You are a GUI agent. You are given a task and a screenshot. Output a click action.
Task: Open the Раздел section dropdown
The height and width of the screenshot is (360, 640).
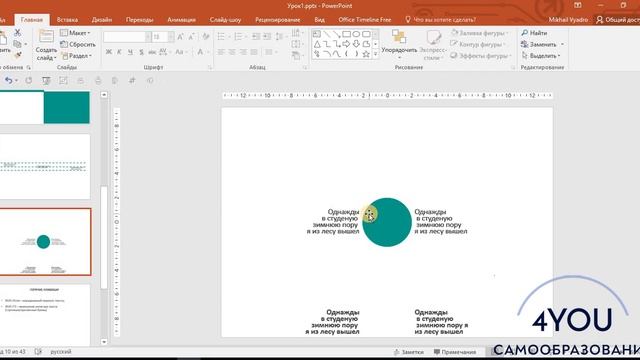[76, 56]
